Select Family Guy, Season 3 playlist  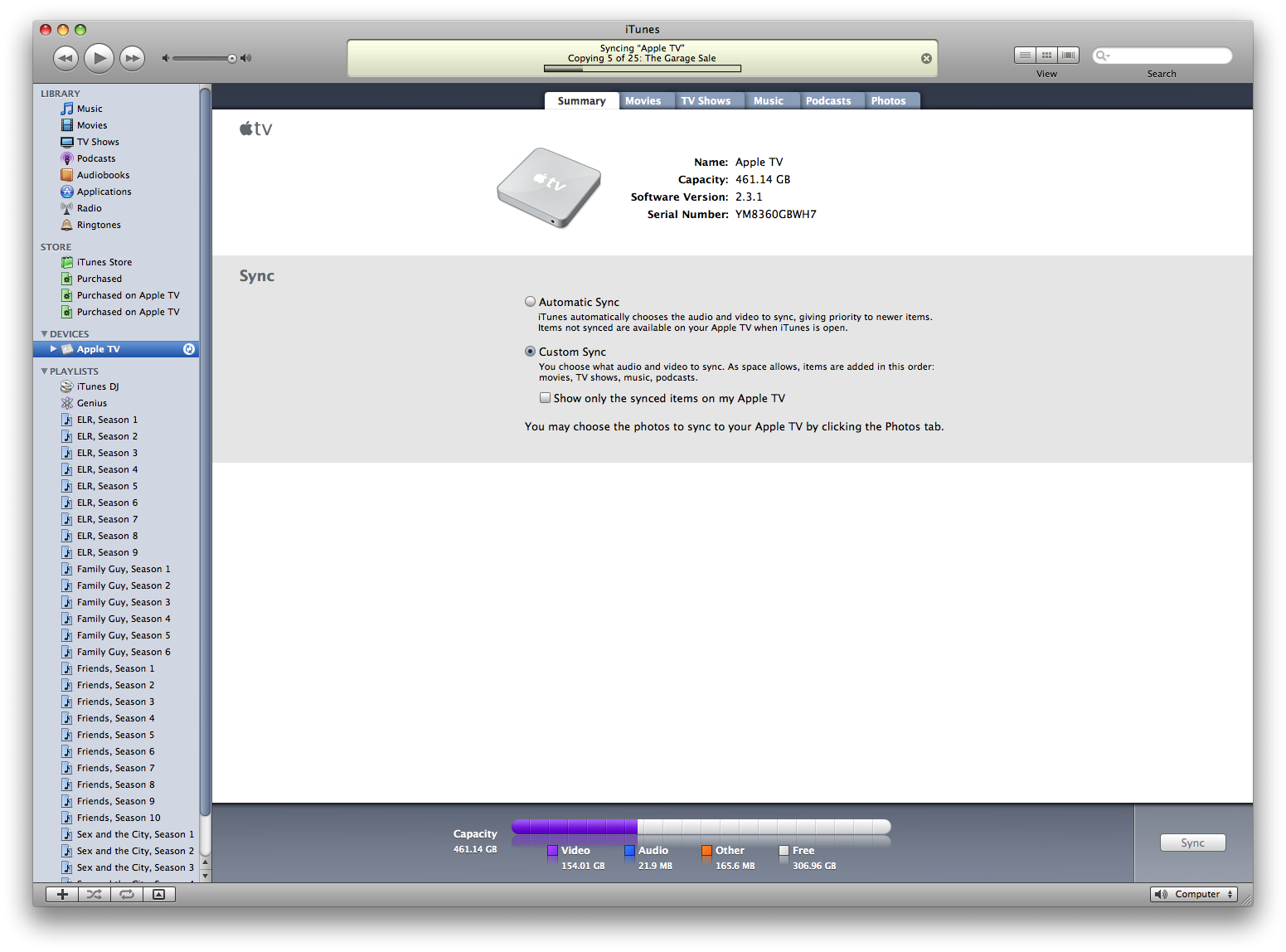(116, 602)
